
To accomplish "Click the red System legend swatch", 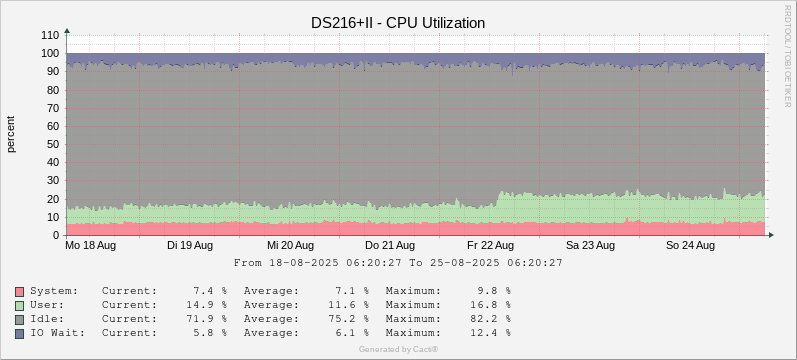I will coord(20,291).
